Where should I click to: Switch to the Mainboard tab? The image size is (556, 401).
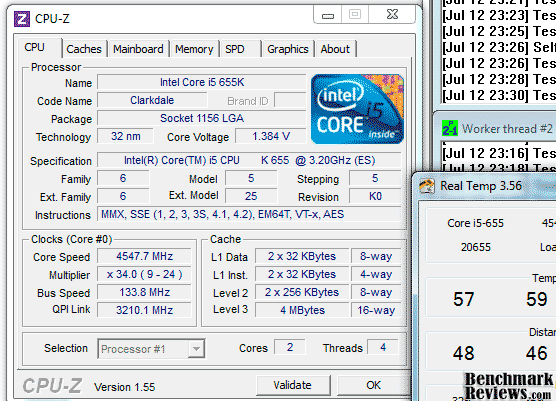[x=138, y=49]
